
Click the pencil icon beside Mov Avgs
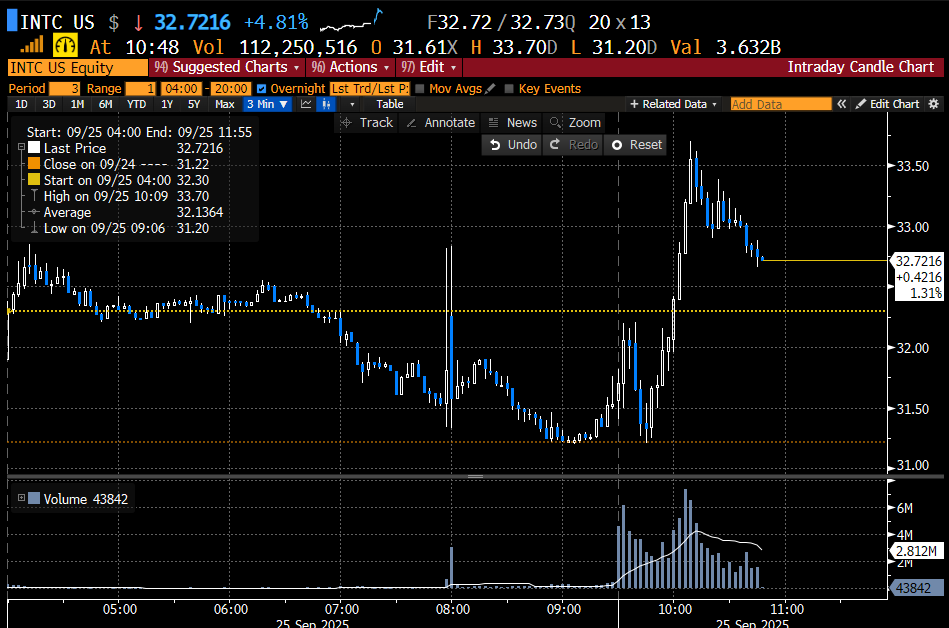(490, 88)
